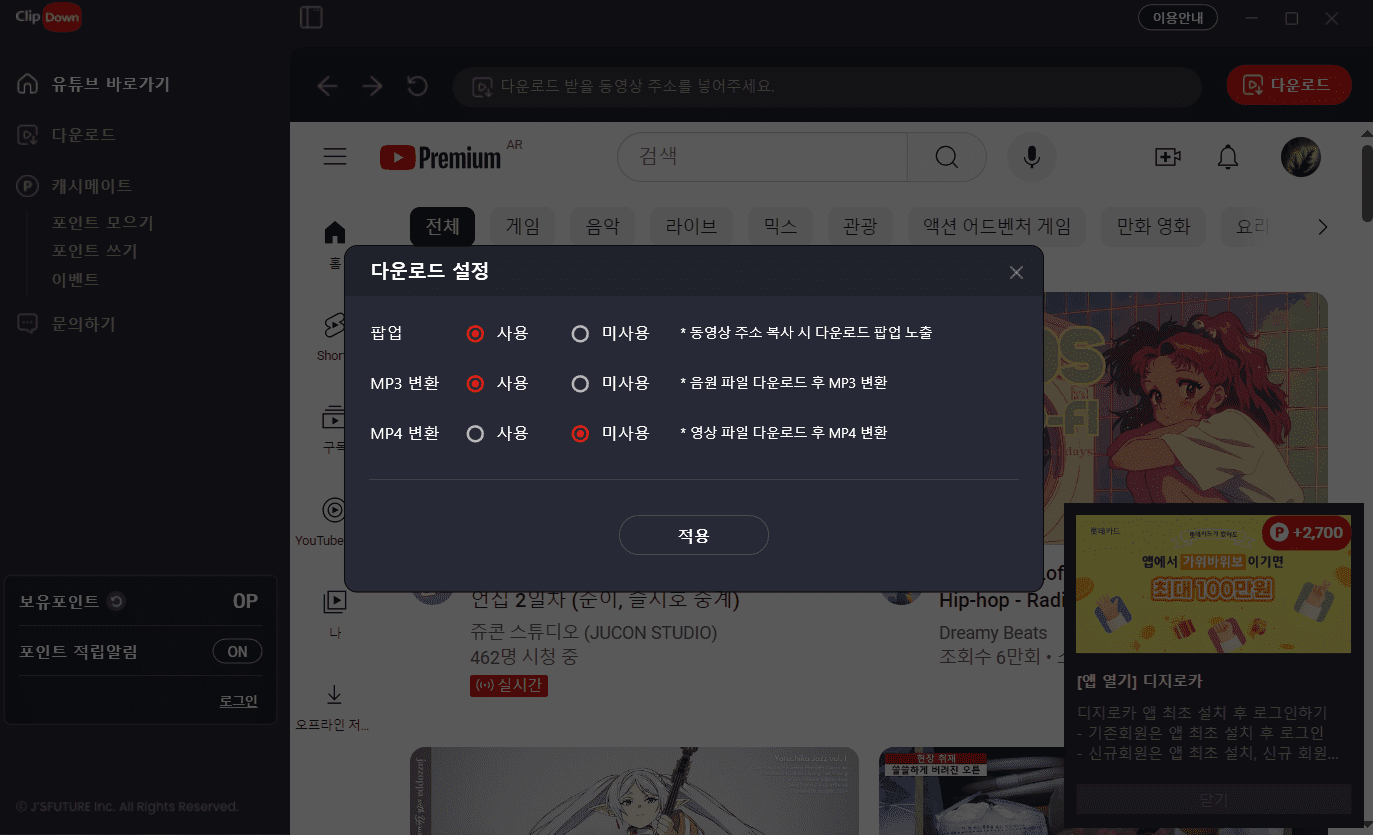Toggle the sidebar panel icon in title bar
Viewport: 1373px width, 835px height.
(x=311, y=18)
